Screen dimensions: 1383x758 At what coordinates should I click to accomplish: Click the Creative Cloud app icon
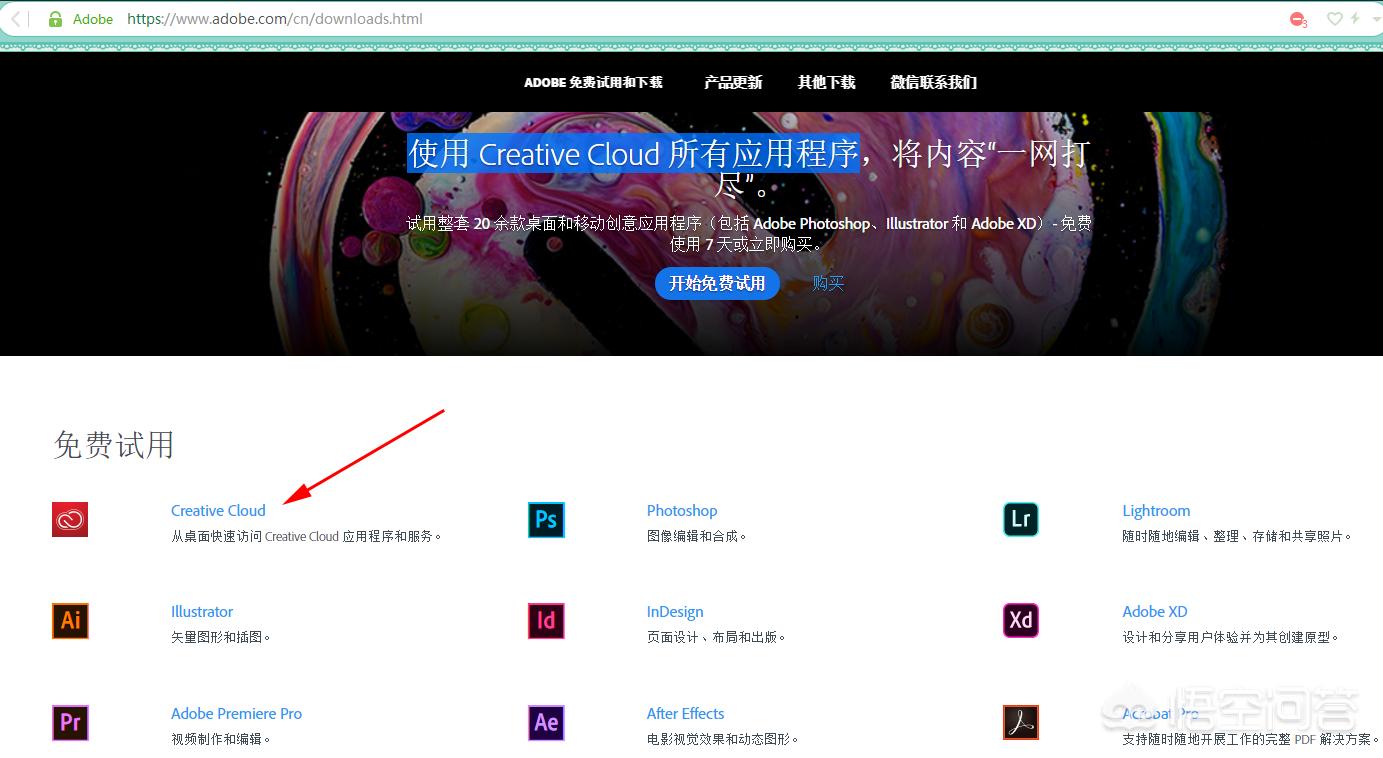tap(70, 519)
